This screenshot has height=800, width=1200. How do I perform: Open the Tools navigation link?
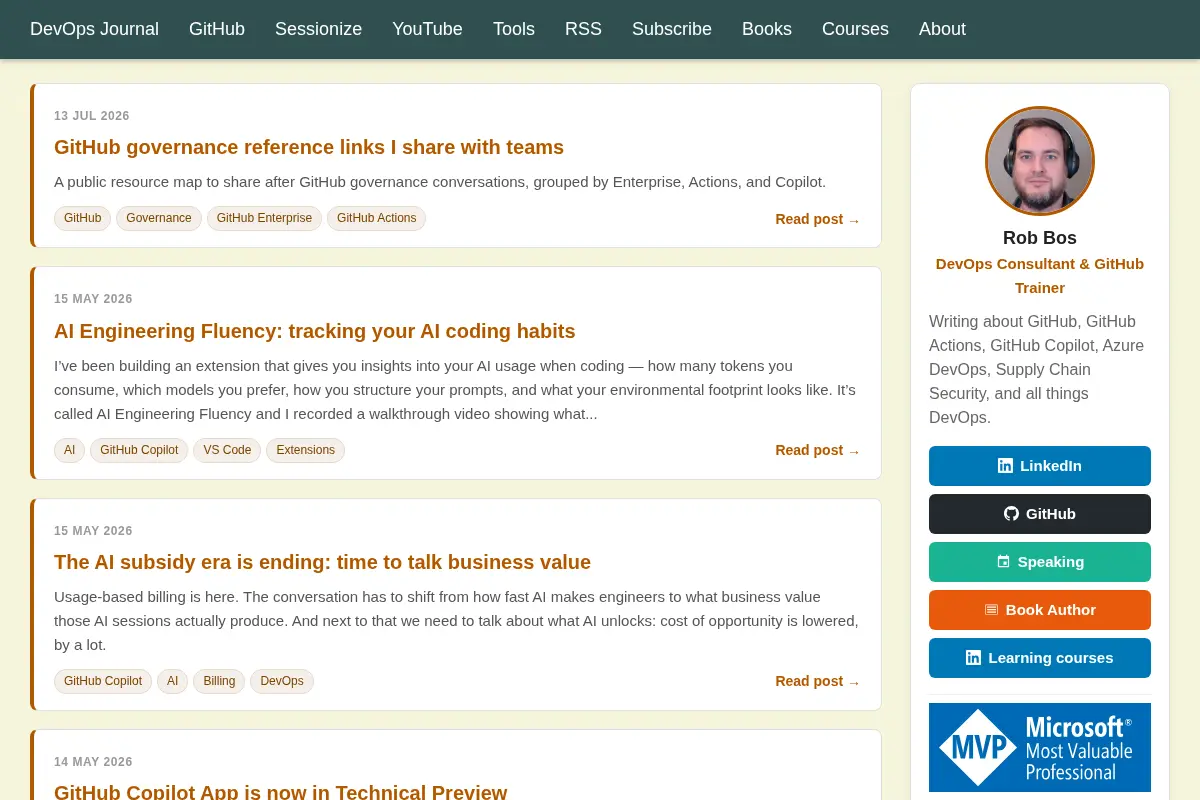pyautogui.click(x=514, y=29)
